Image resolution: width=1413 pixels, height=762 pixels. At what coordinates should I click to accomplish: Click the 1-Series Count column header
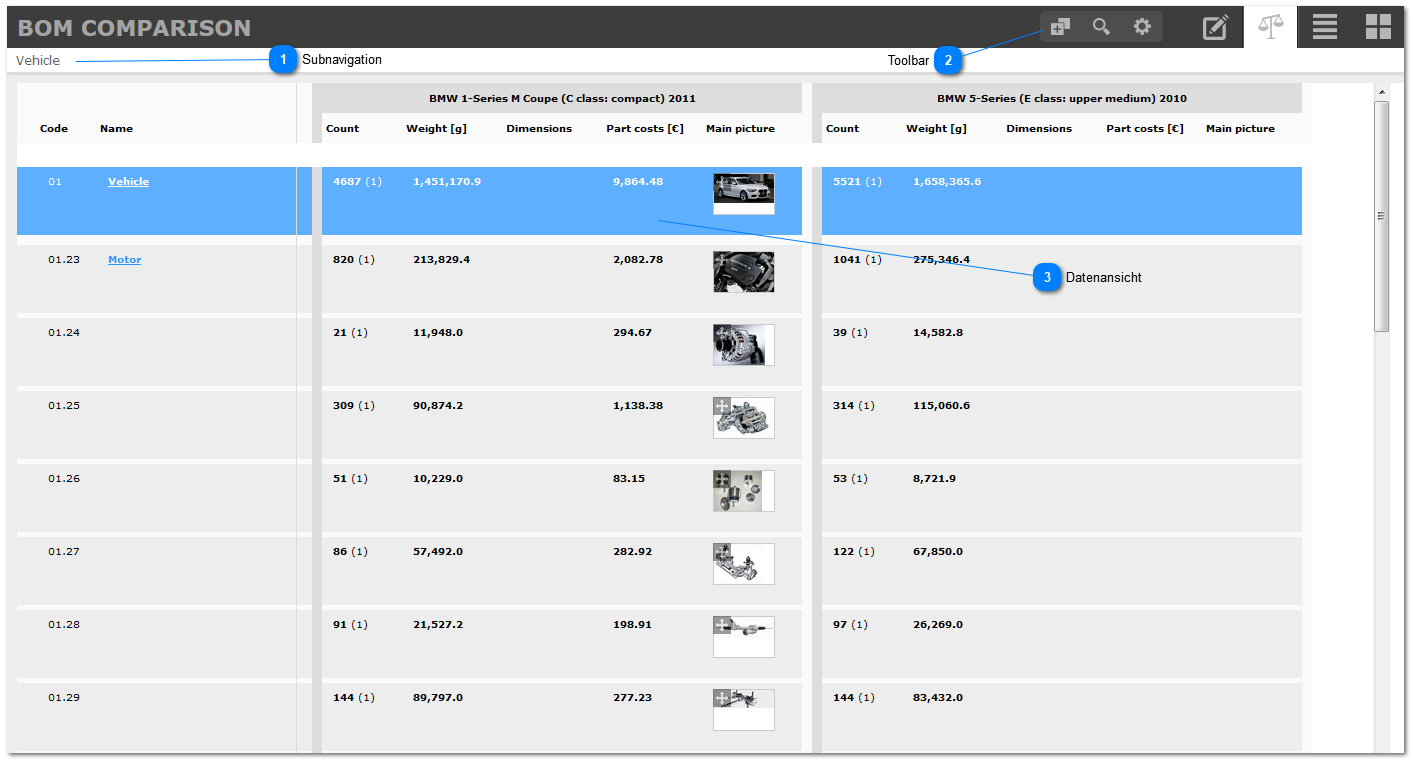tap(342, 128)
